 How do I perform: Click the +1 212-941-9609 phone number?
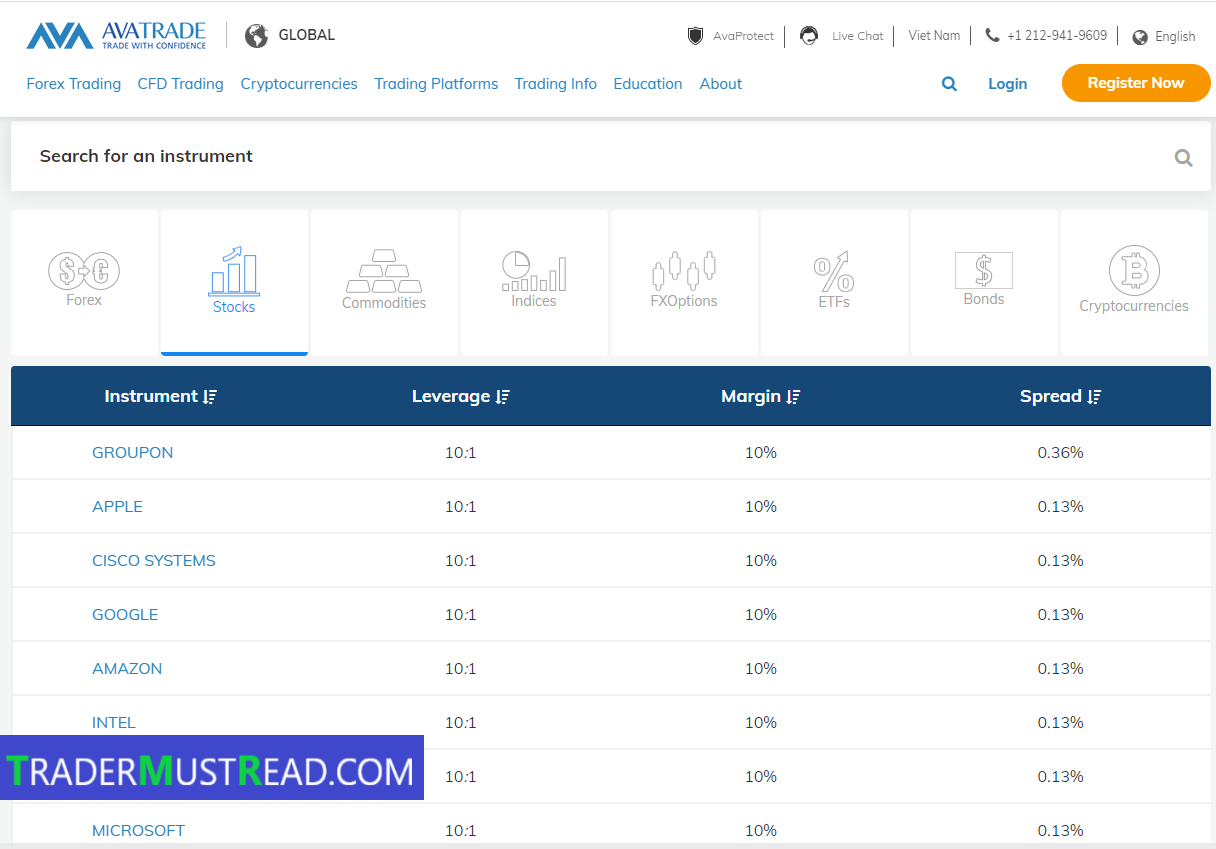coord(1057,35)
